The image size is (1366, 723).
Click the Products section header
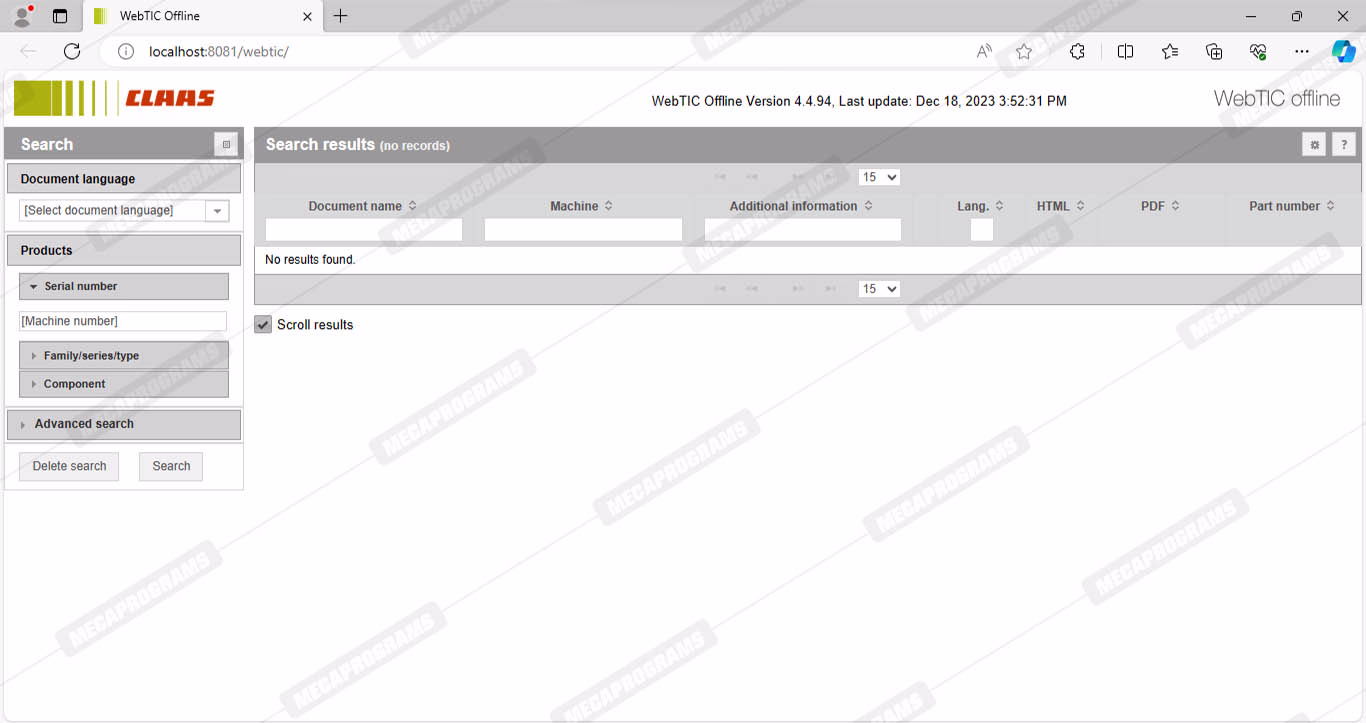pyautogui.click(x=124, y=250)
